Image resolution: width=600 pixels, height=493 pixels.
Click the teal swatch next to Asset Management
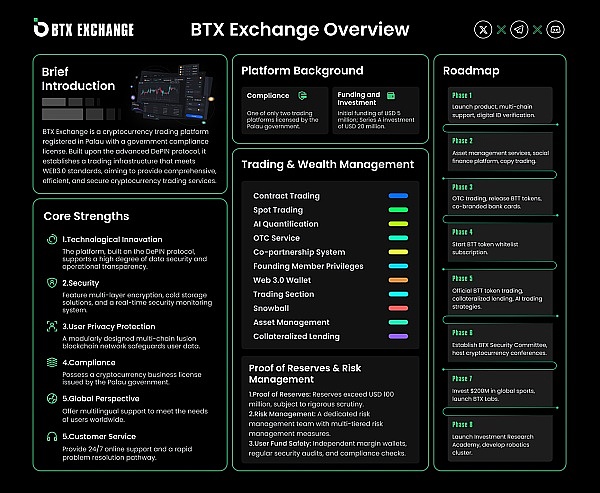click(x=398, y=322)
